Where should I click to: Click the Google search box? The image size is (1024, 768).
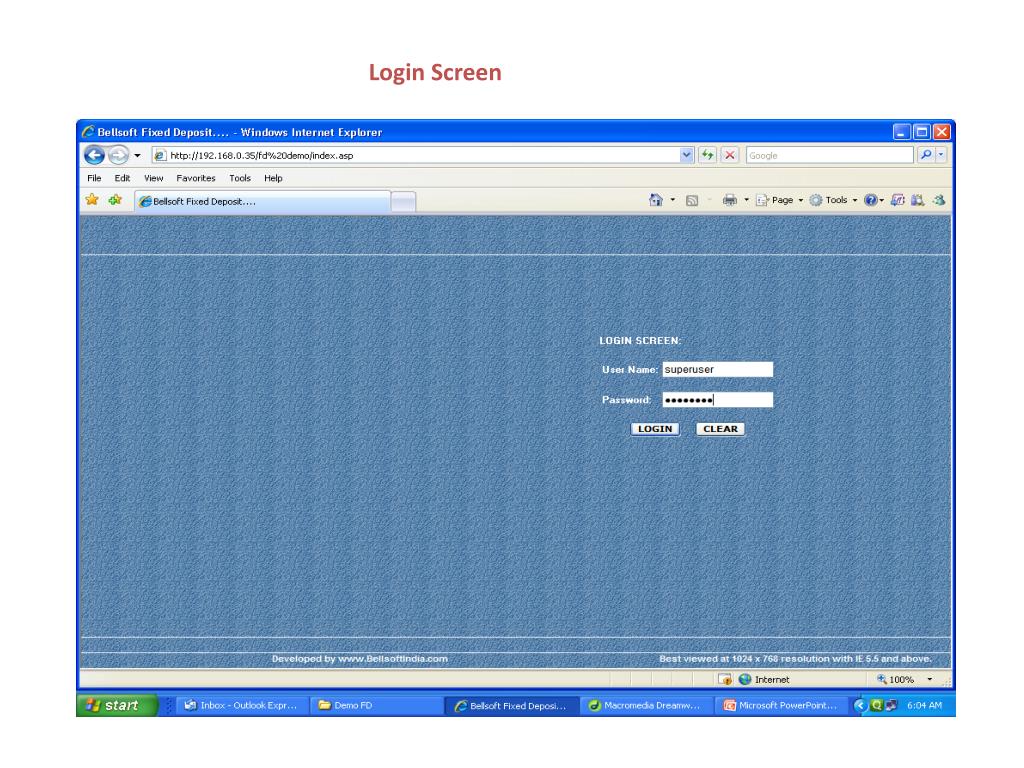[x=829, y=155]
